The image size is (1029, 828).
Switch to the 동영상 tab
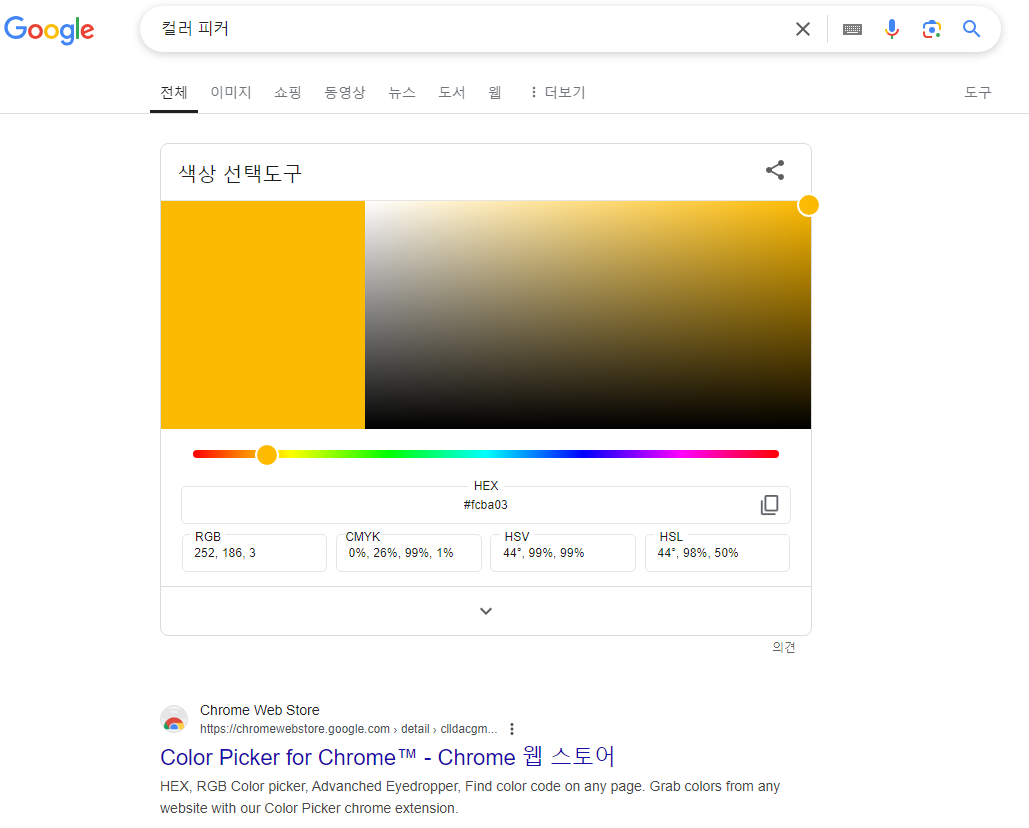pyautogui.click(x=345, y=93)
